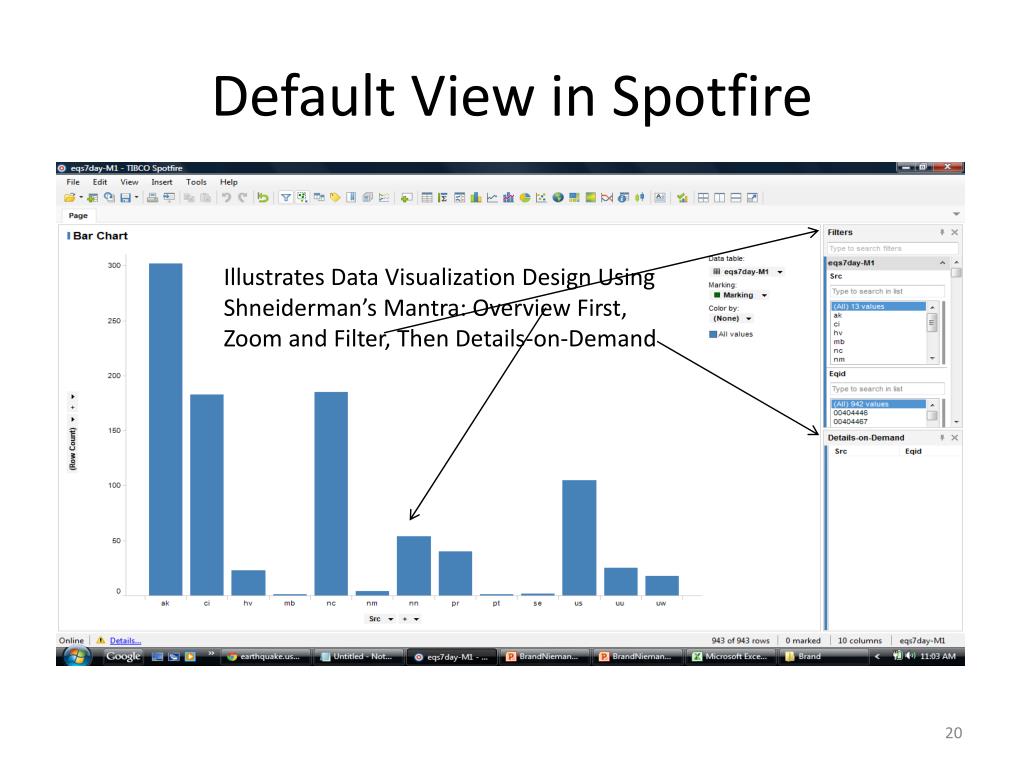
Task: Open the Save button dropdown arrow
Action: tap(136, 197)
